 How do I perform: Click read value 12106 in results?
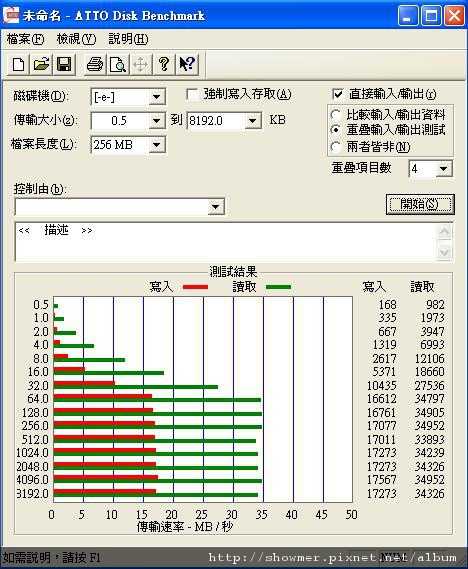pyautogui.click(x=430, y=359)
